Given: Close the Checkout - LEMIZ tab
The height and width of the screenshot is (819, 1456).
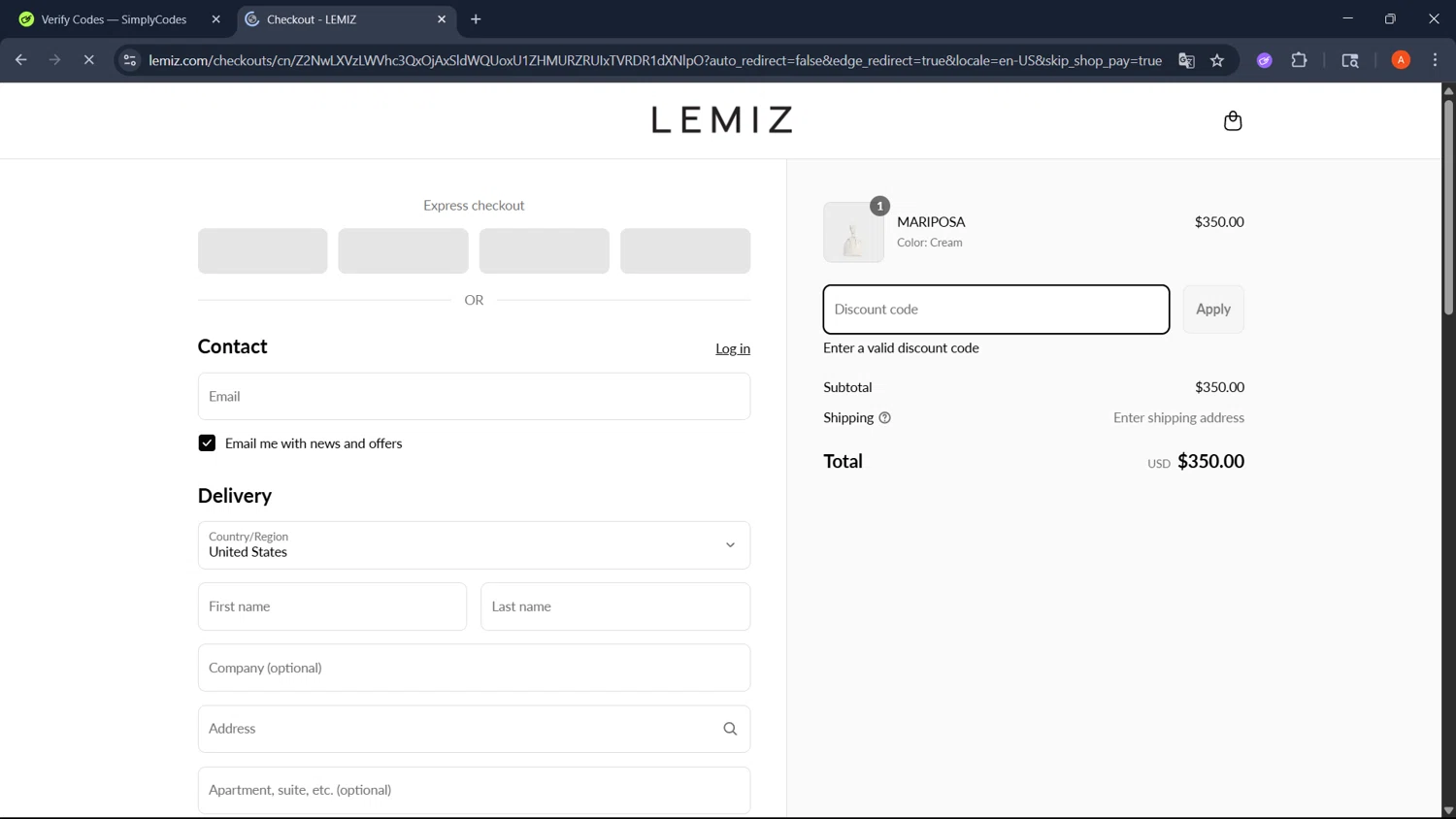Looking at the screenshot, I should pyautogui.click(x=442, y=19).
